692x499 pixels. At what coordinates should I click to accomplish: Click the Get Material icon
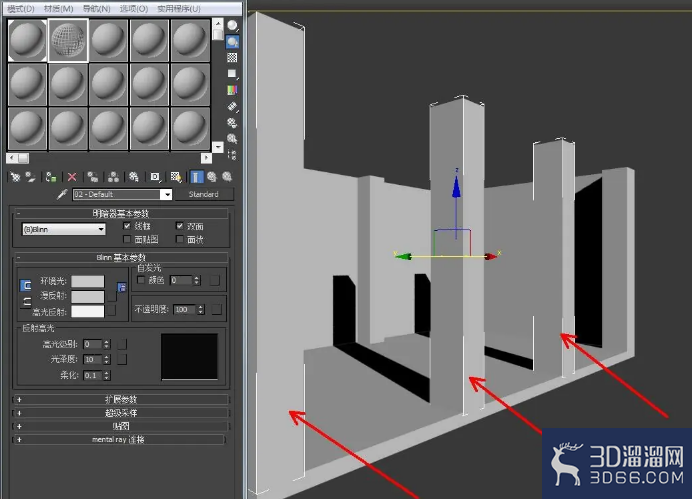(15, 177)
